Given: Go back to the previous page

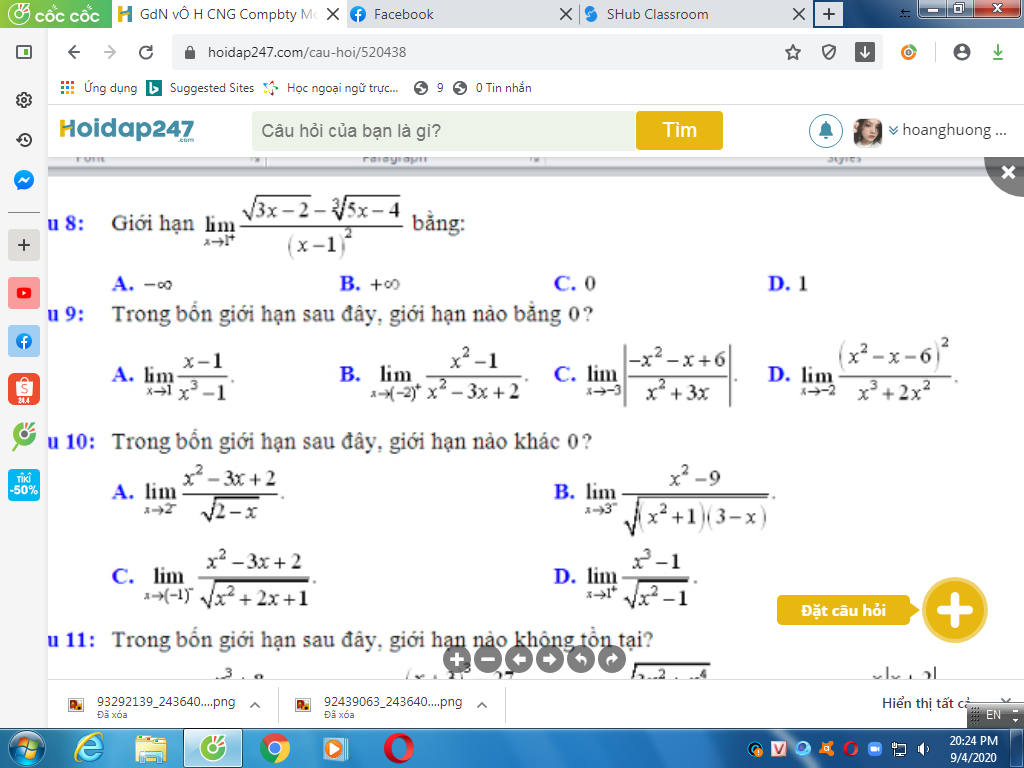Looking at the screenshot, I should 74,52.
